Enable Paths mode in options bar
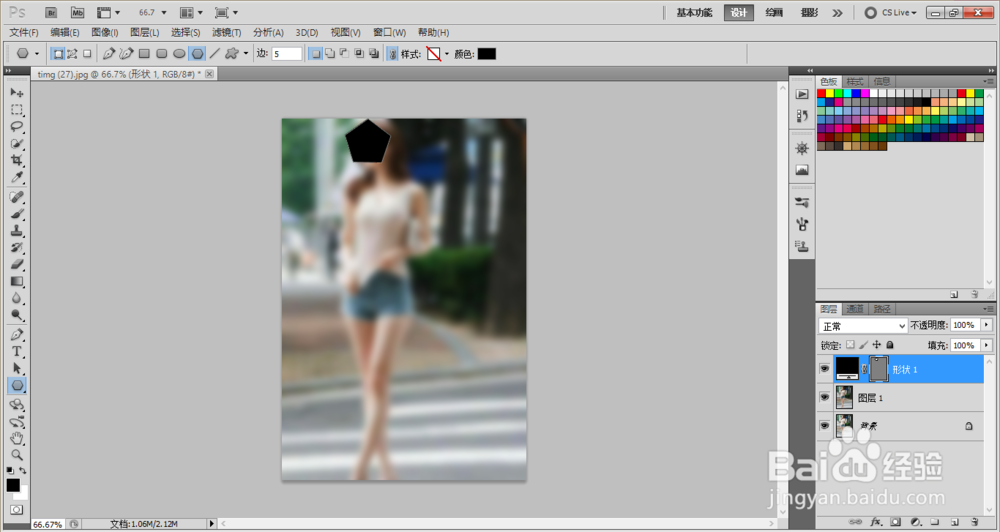 point(73,54)
